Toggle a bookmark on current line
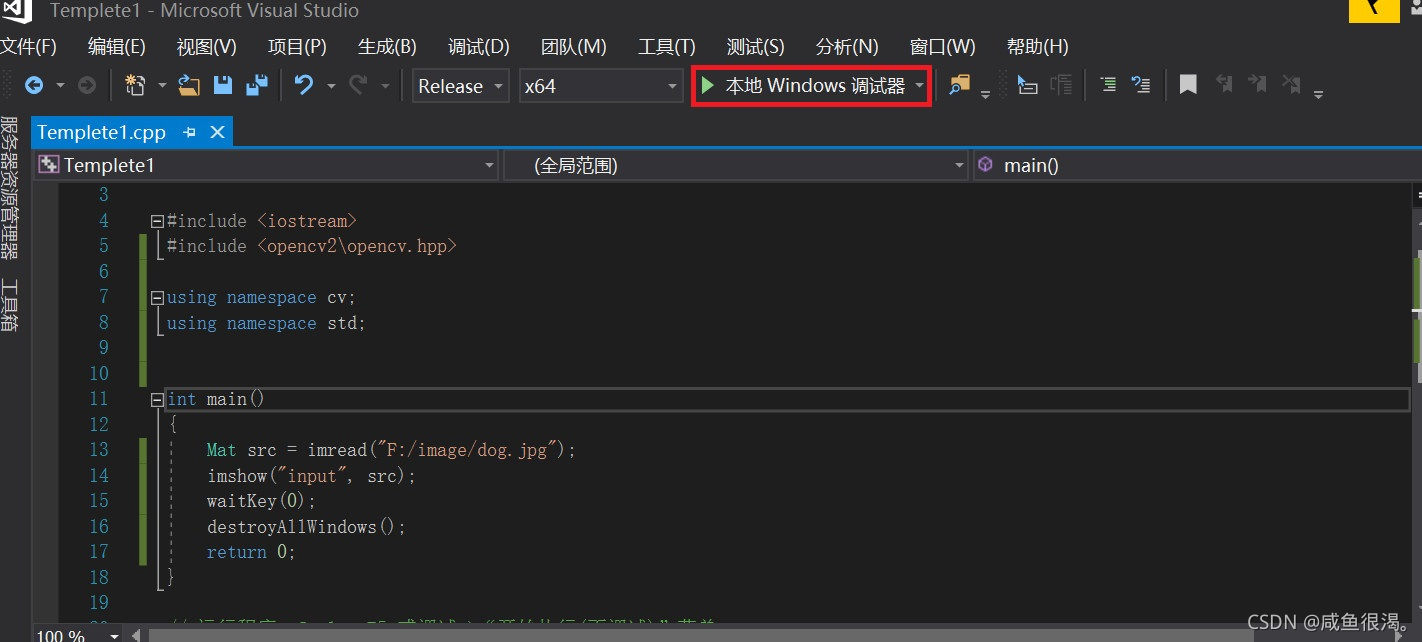Screen dimensions: 1422x642 [1188, 86]
